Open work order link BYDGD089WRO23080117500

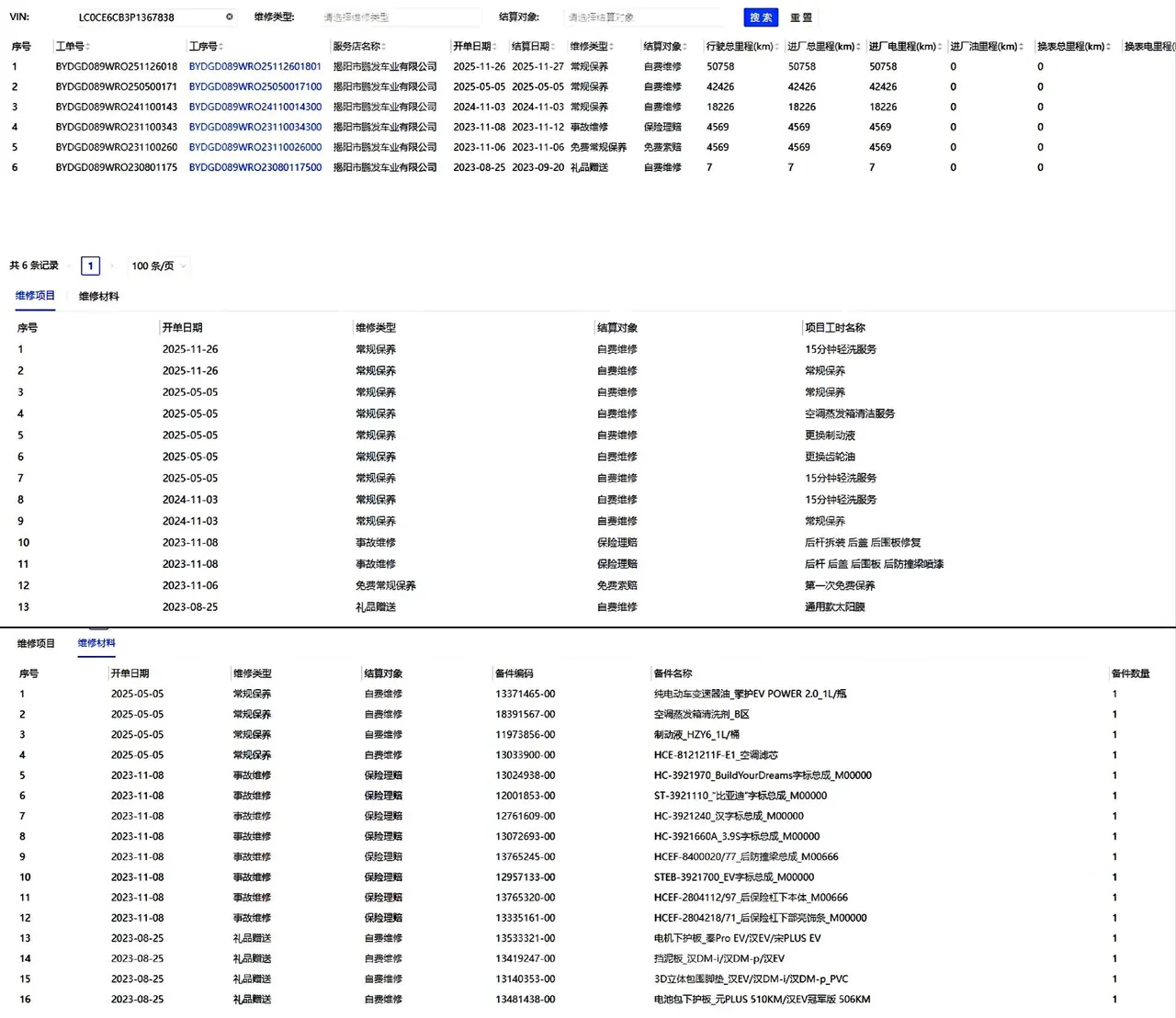click(255, 168)
